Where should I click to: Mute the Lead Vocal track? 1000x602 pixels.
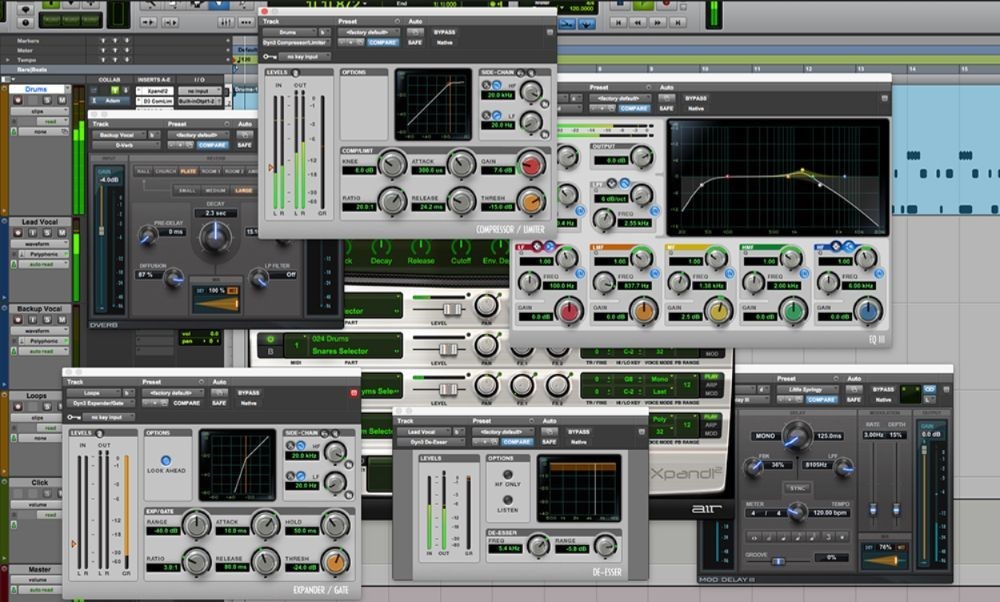click(x=62, y=233)
